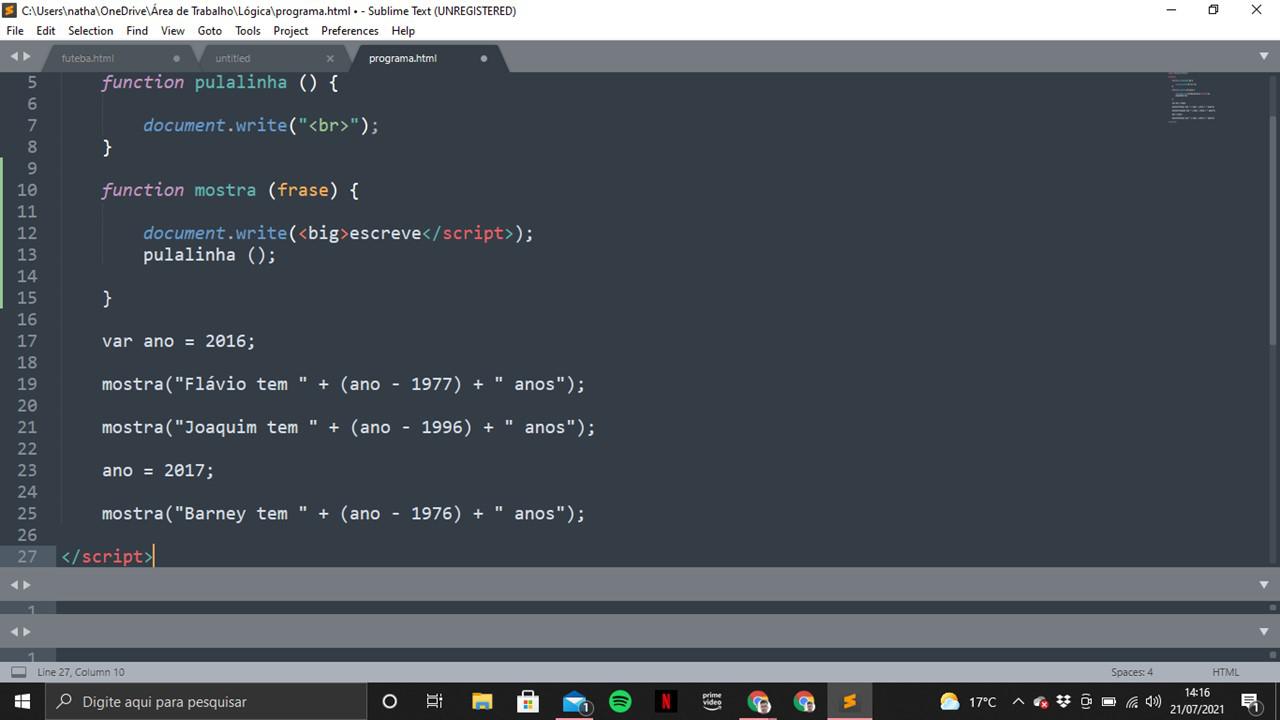Click right tab-scroll arrow of bottom pane
The width and height of the screenshot is (1280, 720).
pyautogui.click(x=27, y=631)
